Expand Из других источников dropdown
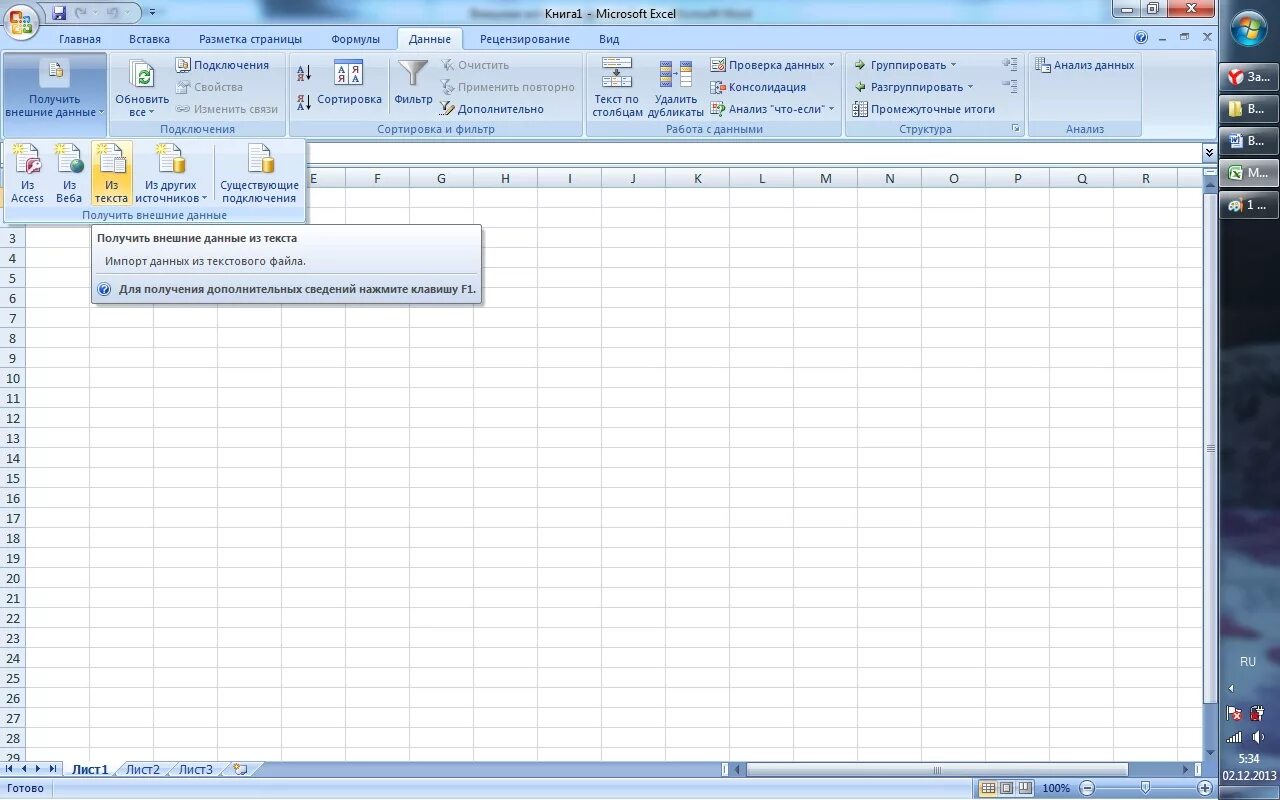This screenshot has height=800, width=1280. click(x=172, y=174)
